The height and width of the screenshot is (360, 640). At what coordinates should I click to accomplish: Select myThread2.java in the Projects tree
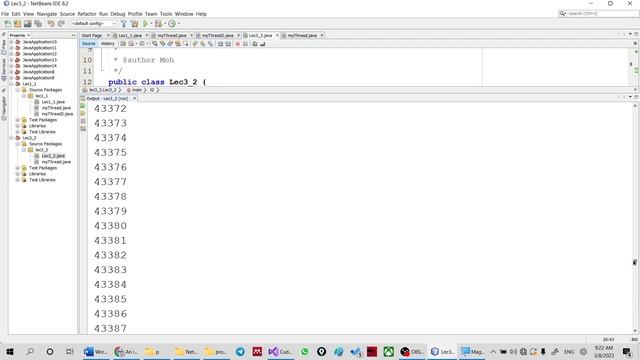[57, 114]
